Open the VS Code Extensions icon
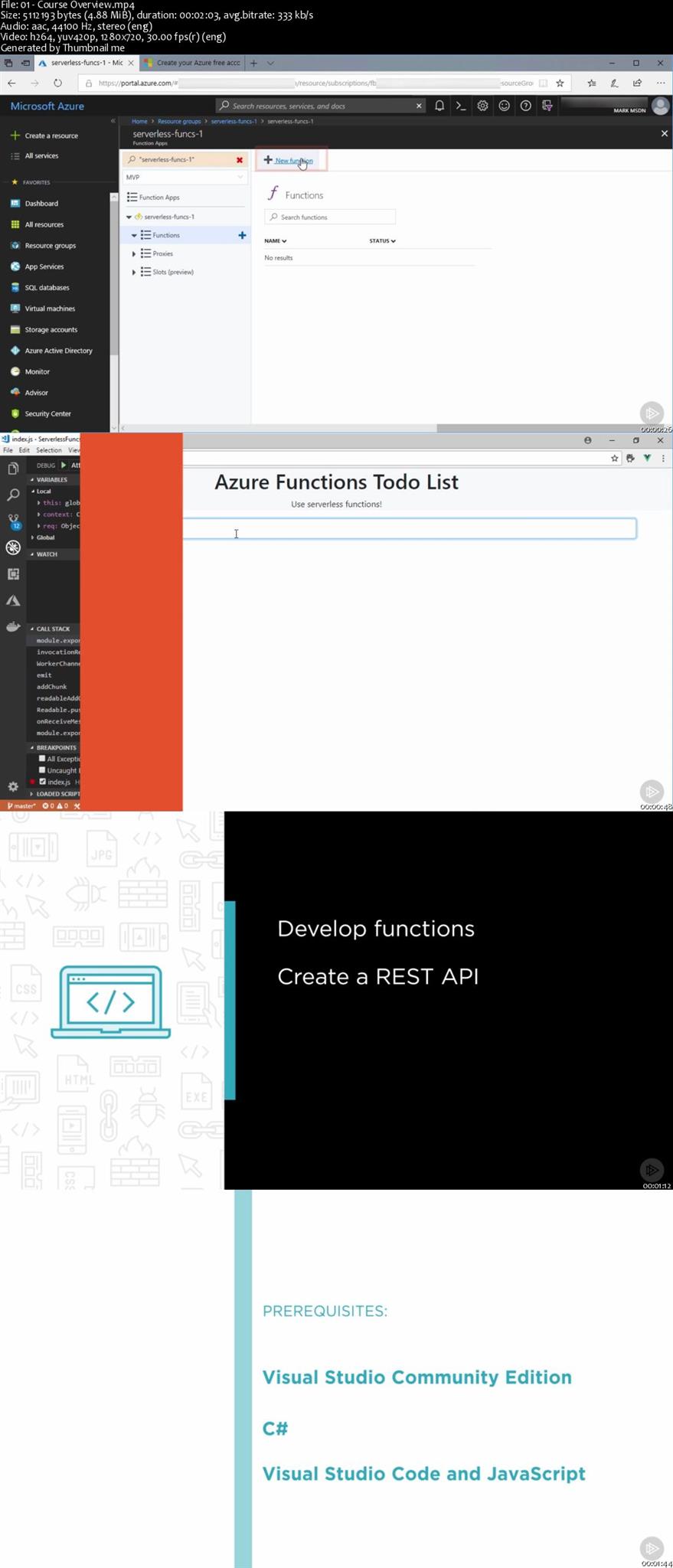 coord(13,574)
